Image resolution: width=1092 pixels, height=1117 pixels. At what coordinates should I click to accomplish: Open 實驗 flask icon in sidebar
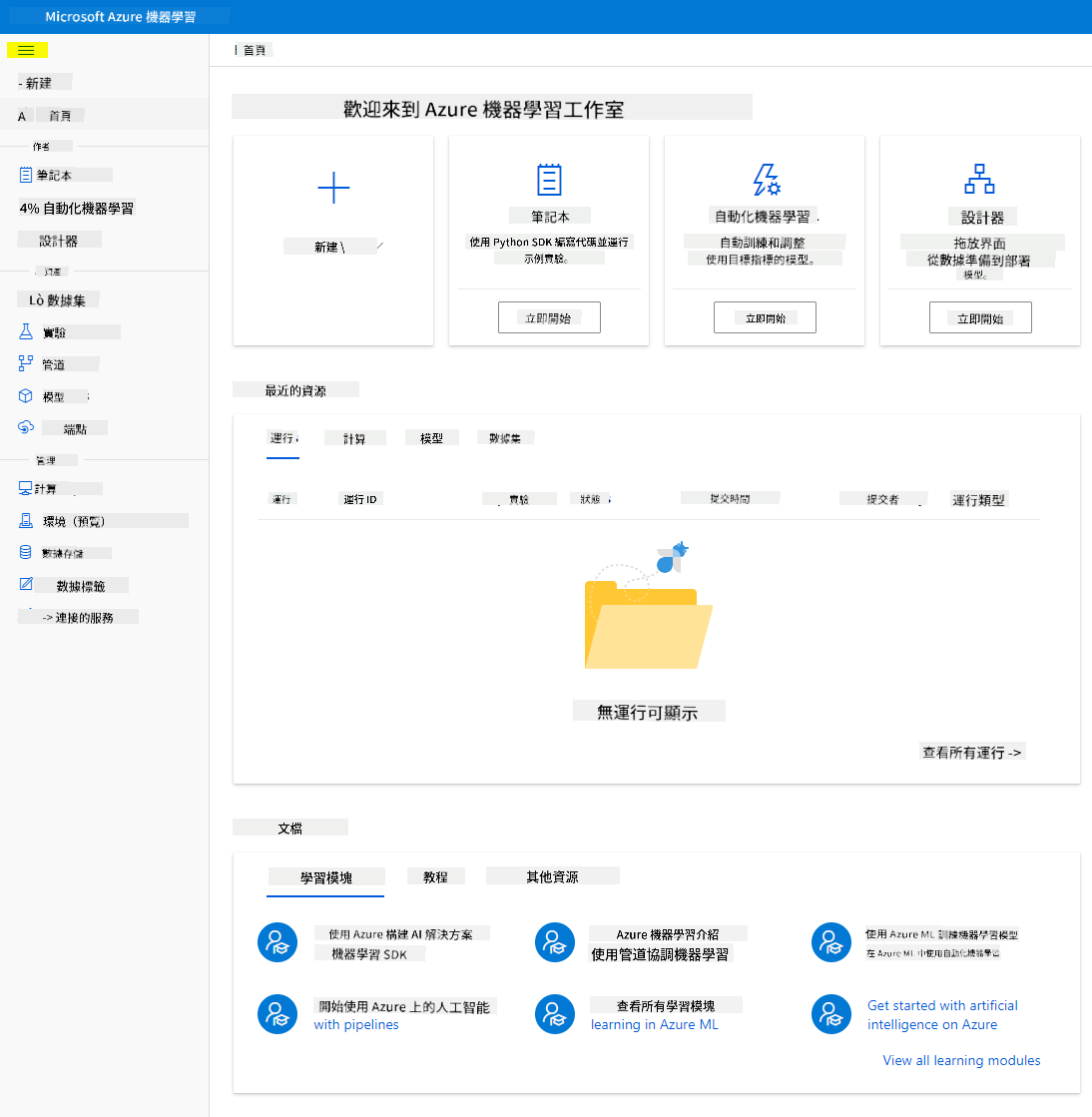26,332
